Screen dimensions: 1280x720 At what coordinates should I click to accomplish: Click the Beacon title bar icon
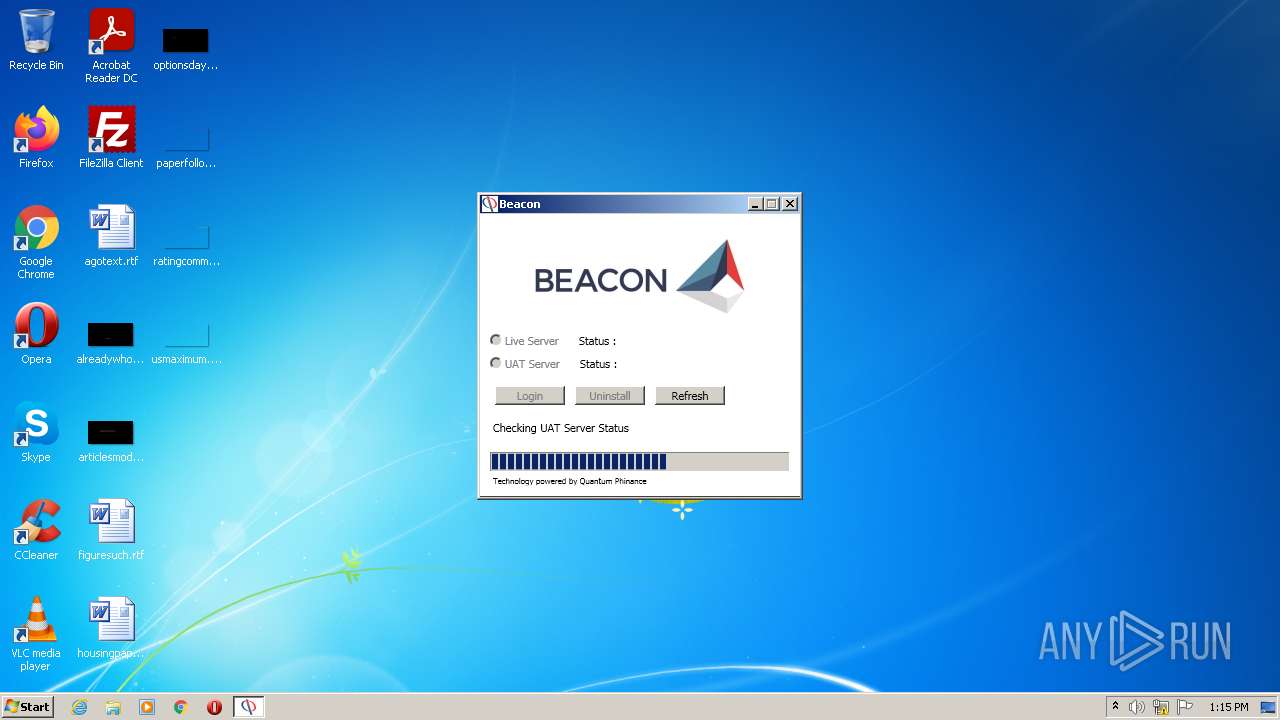point(490,204)
